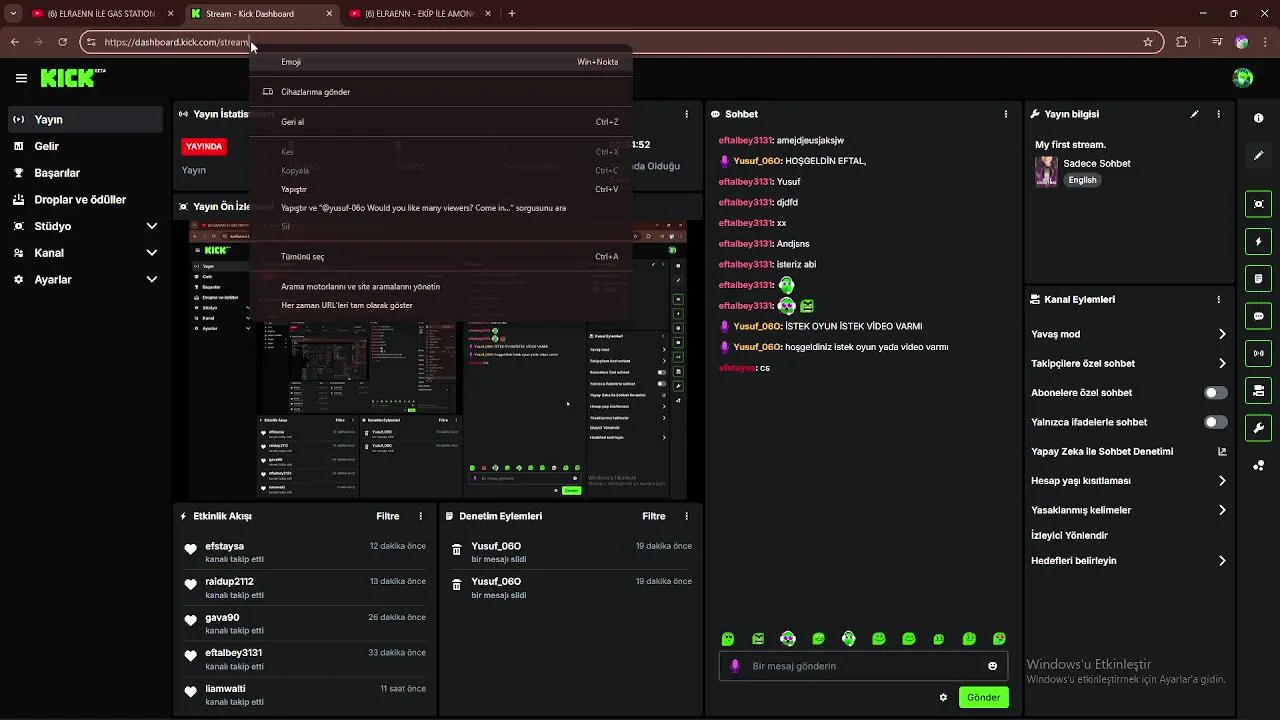Click the pencil icon in right sidebar

(x=1258, y=156)
